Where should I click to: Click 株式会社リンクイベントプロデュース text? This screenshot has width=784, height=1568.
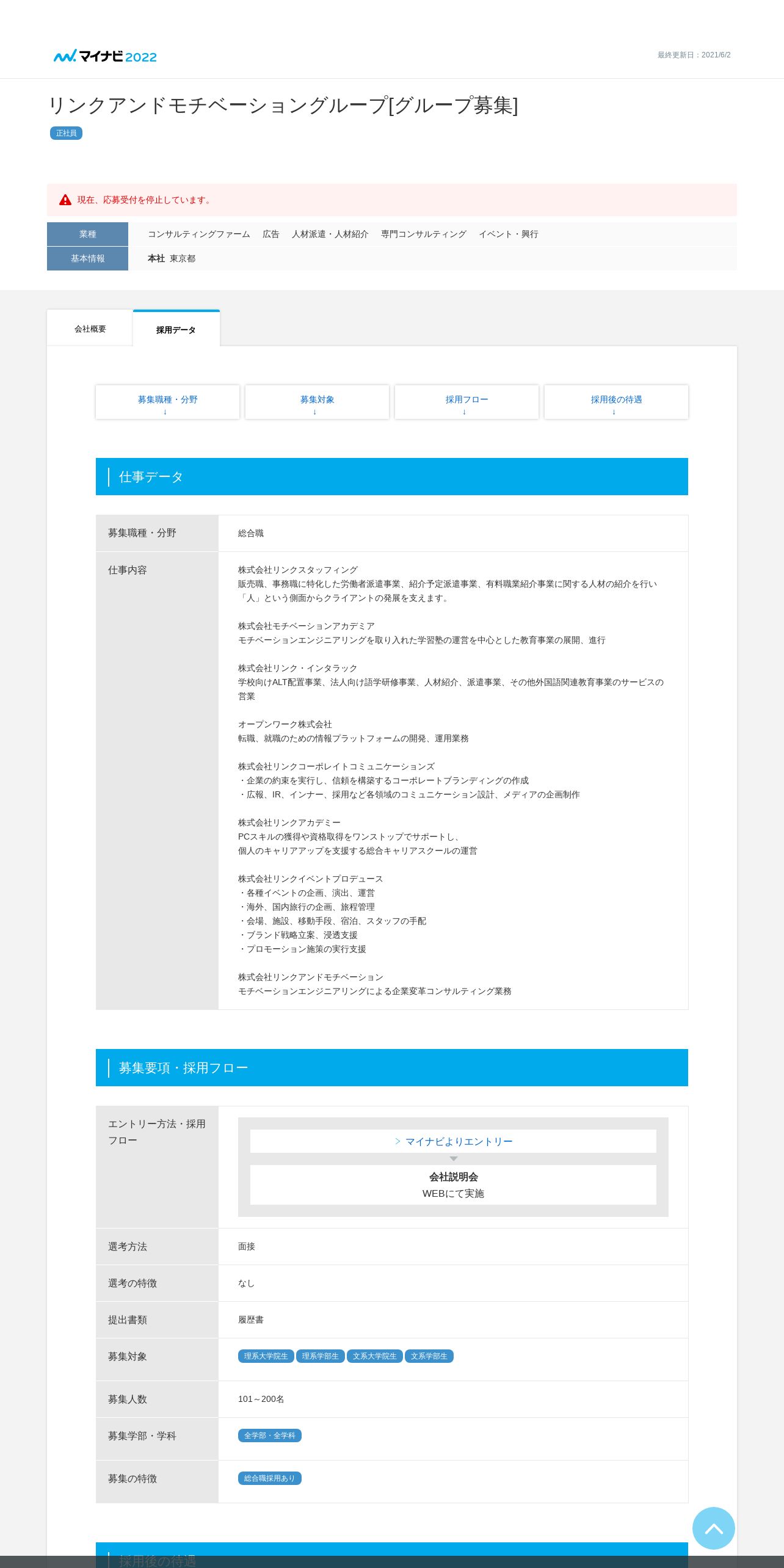(x=311, y=879)
